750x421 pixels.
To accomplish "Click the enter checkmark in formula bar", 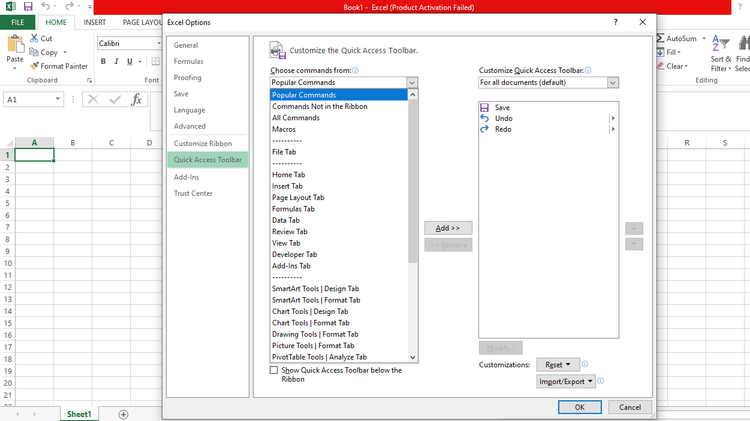I will pos(115,100).
